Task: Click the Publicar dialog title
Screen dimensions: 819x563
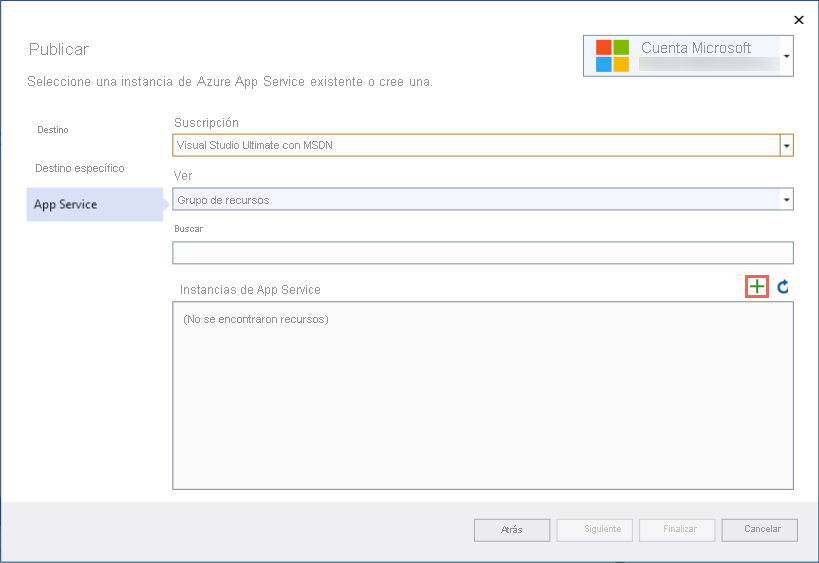Action: (58, 49)
